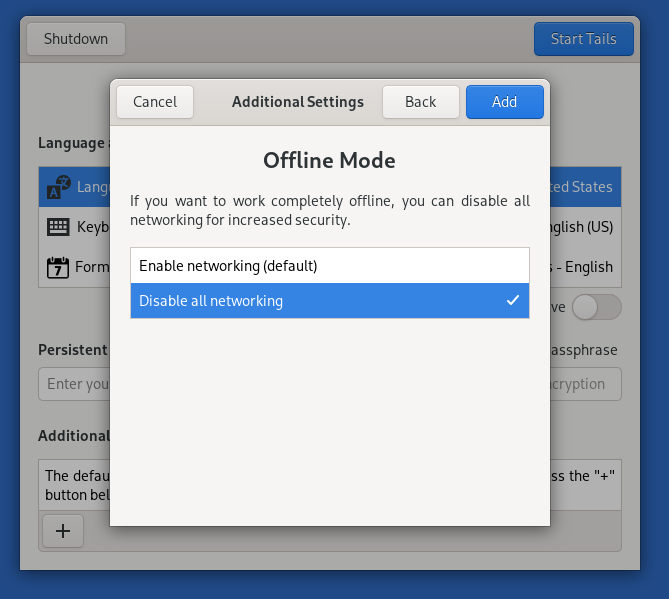The height and width of the screenshot is (599, 669).
Task: Select Enable networking (default) option
Action: (330, 266)
